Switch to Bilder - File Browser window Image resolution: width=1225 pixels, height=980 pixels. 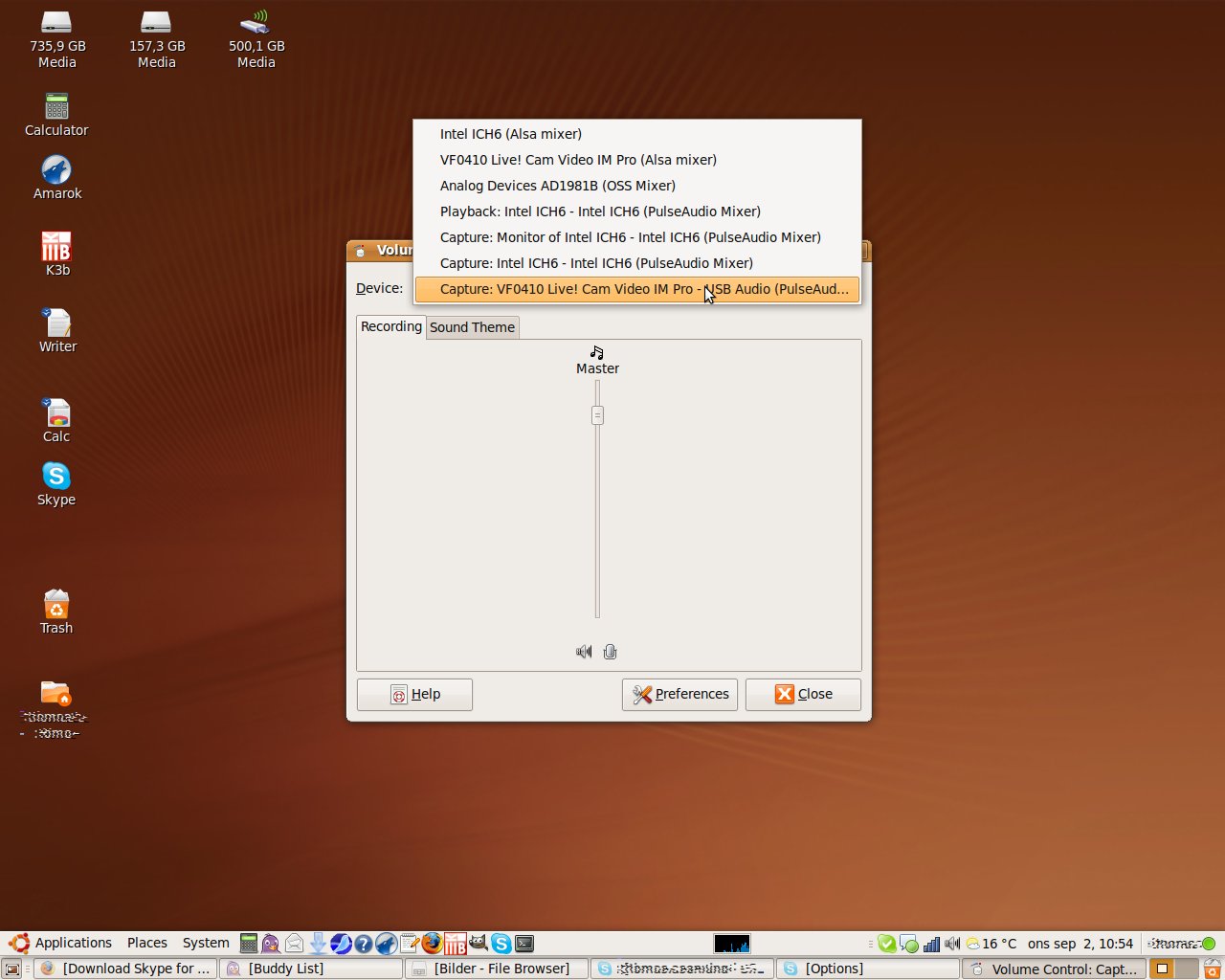tap(497, 969)
